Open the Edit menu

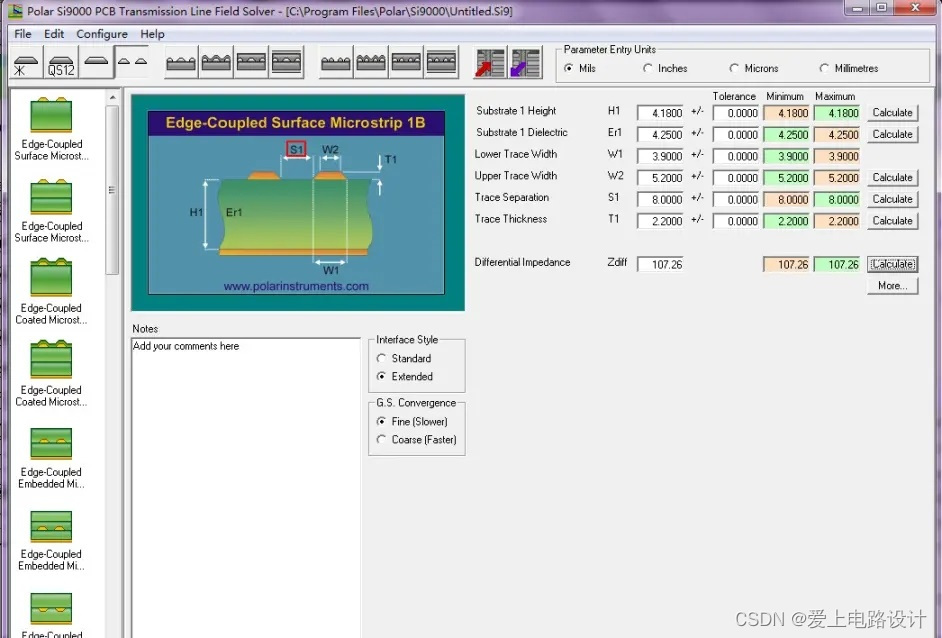(54, 34)
